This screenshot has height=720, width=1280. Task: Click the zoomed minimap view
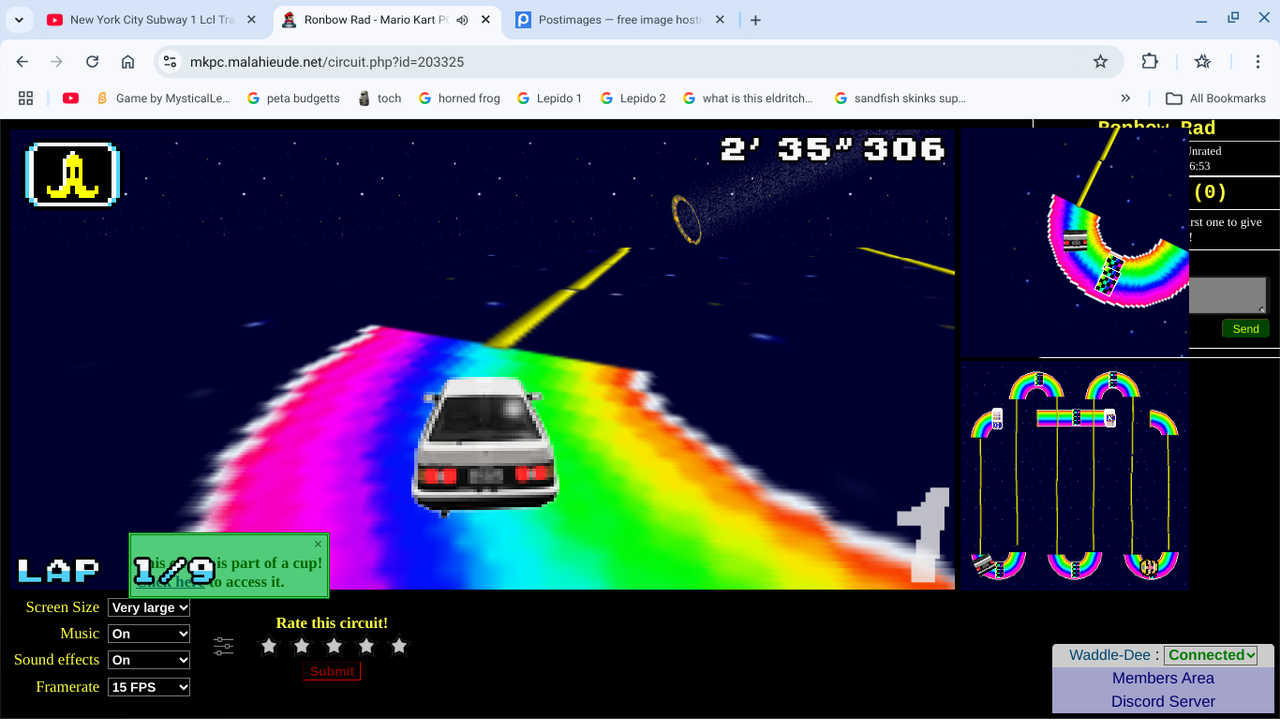(x=1075, y=243)
